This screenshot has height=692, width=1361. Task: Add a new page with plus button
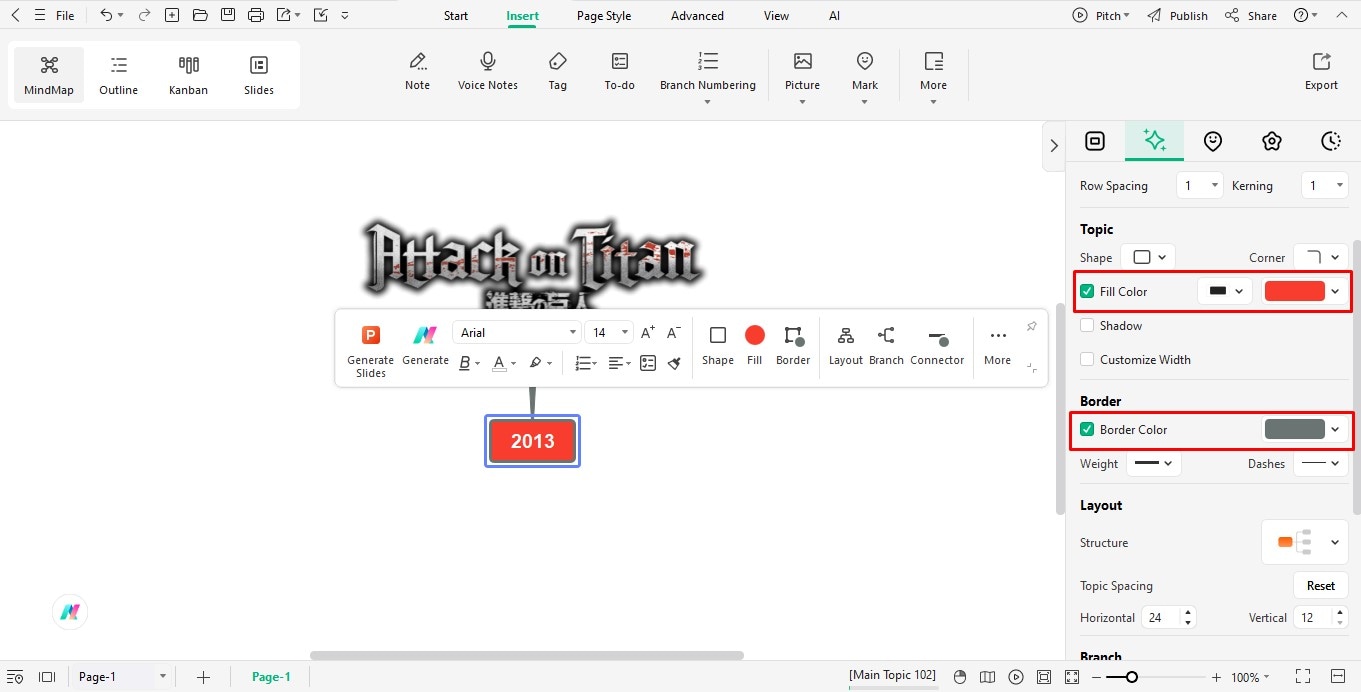203,677
